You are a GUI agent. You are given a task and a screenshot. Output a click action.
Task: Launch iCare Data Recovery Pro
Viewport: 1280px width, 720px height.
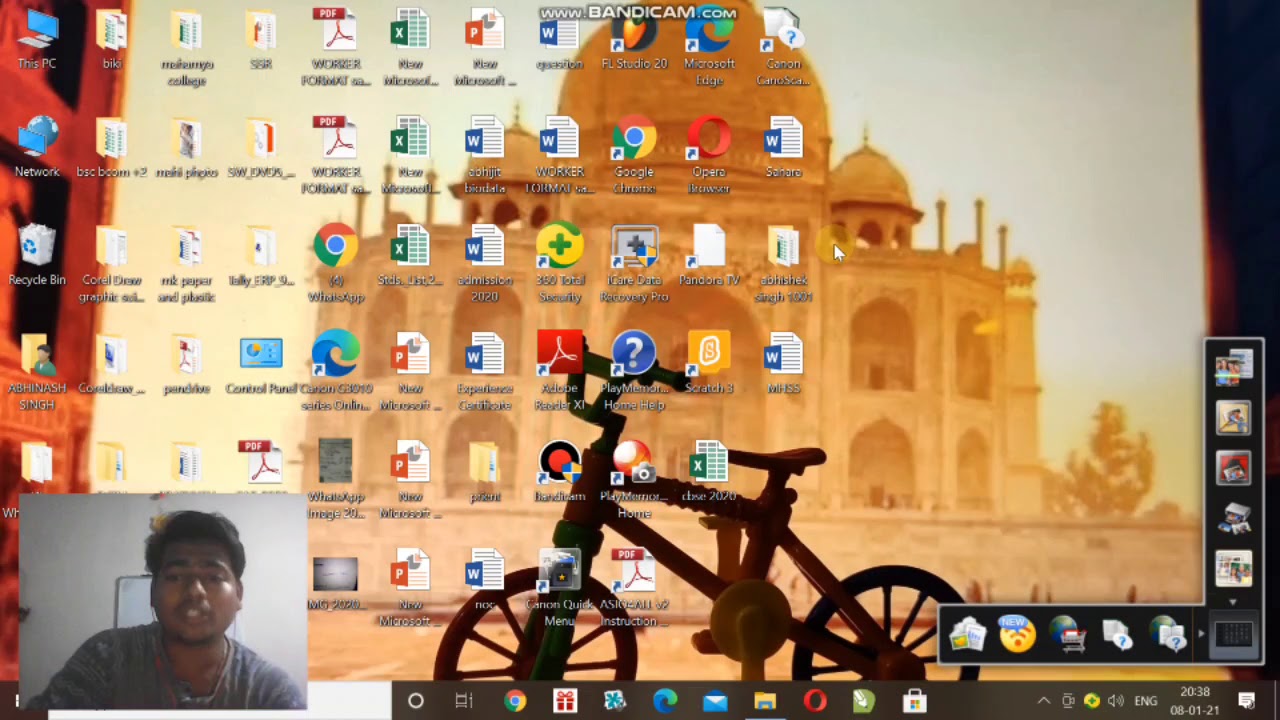(x=634, y=264)
